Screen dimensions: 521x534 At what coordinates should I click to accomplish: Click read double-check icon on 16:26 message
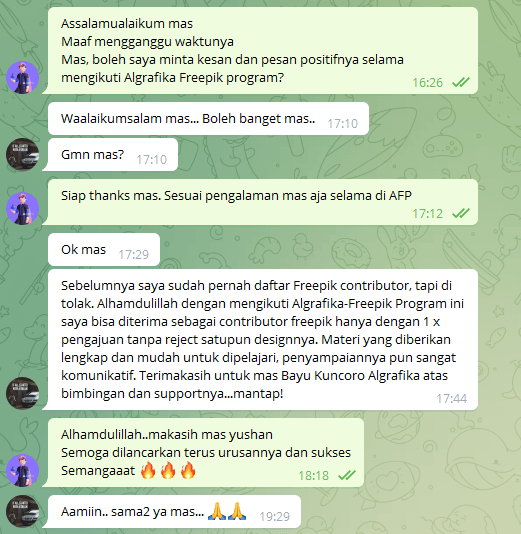(x=461, y=82)
